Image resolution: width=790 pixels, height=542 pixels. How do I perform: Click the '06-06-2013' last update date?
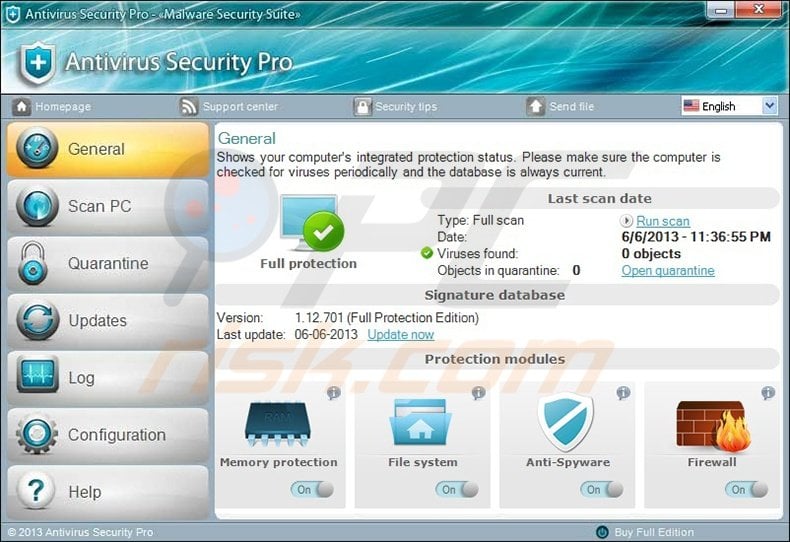[326, 334]
